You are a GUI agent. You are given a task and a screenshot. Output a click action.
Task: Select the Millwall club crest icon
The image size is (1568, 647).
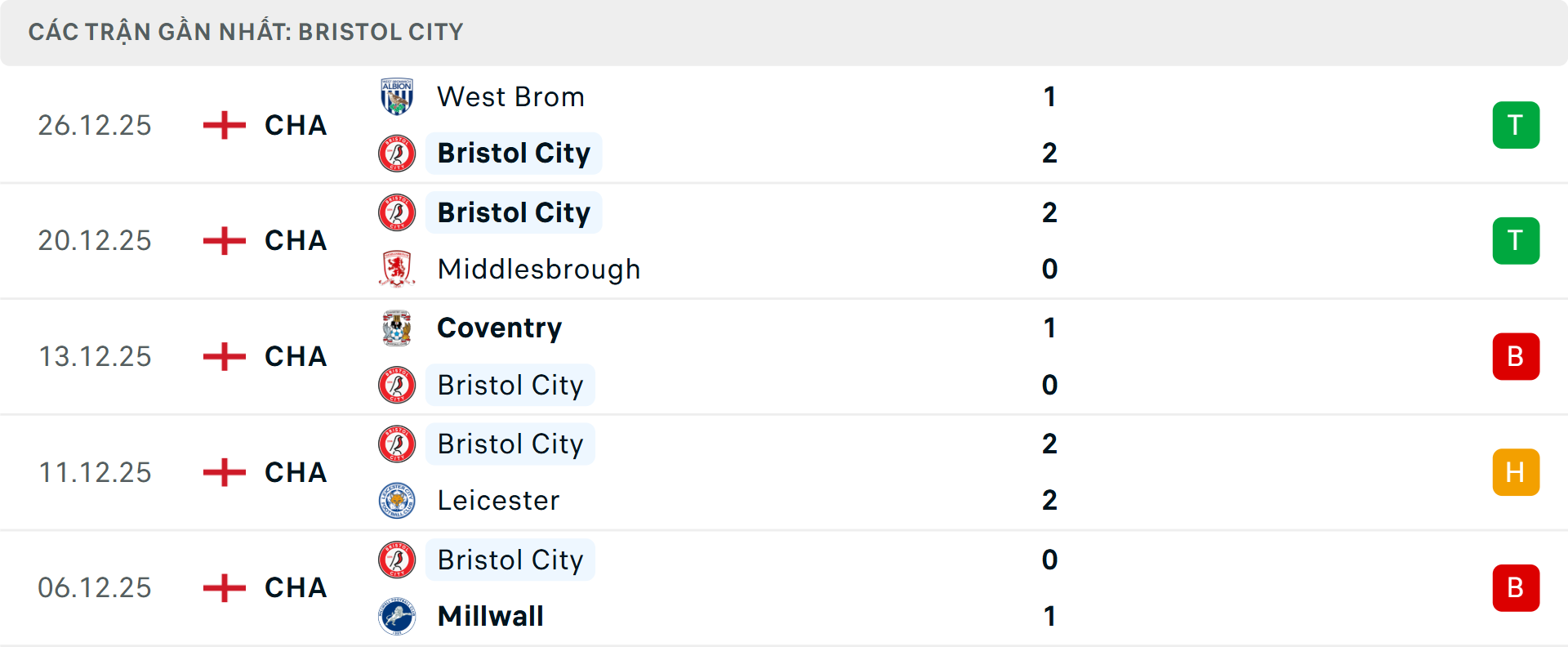pos(397,617)
